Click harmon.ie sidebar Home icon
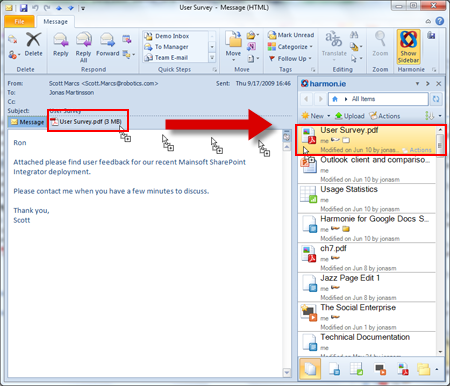The height and width of the screenshot is (386, 450). [335, 99]
